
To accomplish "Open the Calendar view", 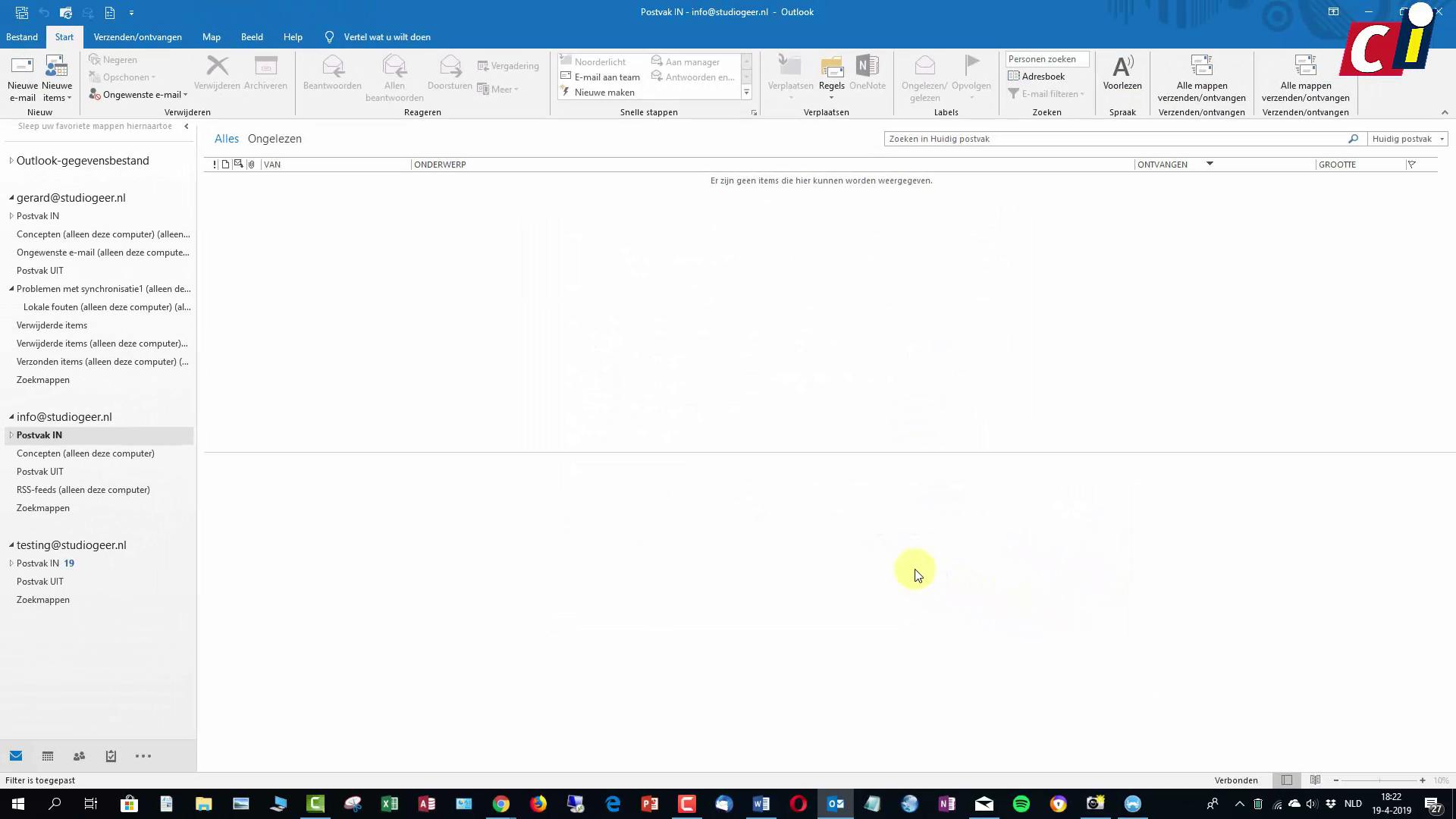I will click(47, 756).
